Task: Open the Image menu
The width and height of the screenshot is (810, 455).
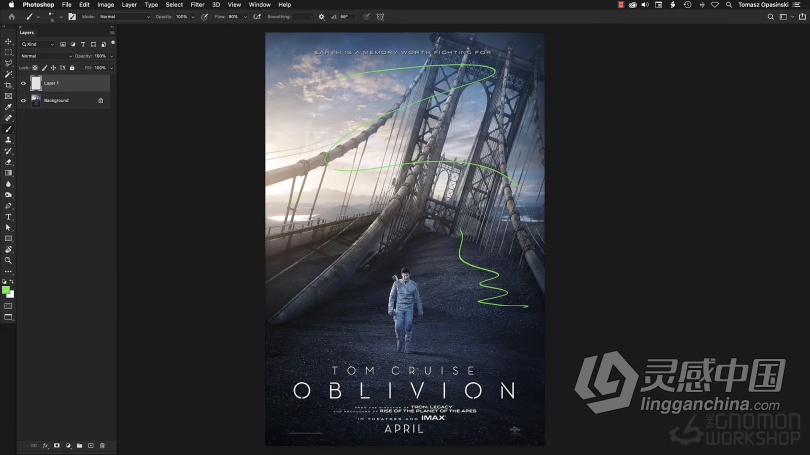Action: point(105,5)
